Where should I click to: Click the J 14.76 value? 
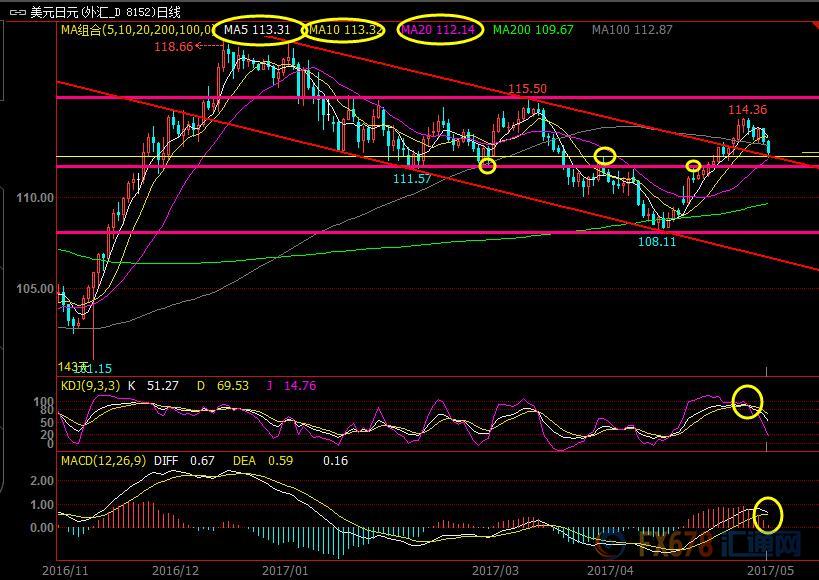point(291,386)
